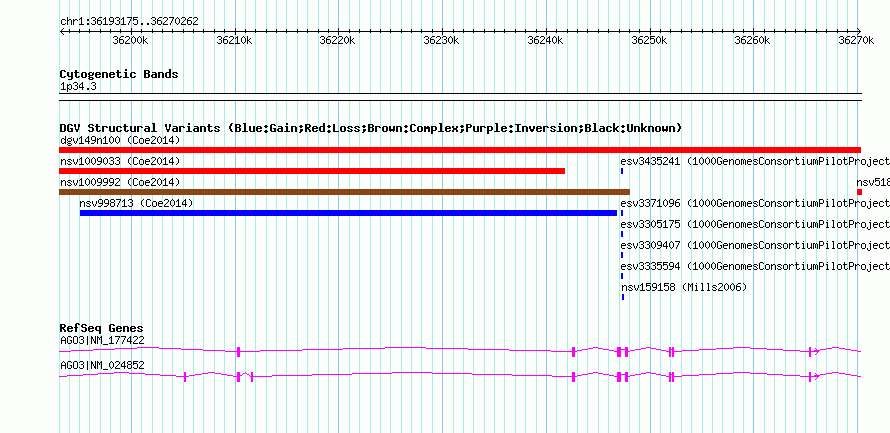Open the nsv1009033 (Coe2014) label
Image resolution: width=890 pixels, height=433 pixels.
pyautogui.click(x=120, y=161)
